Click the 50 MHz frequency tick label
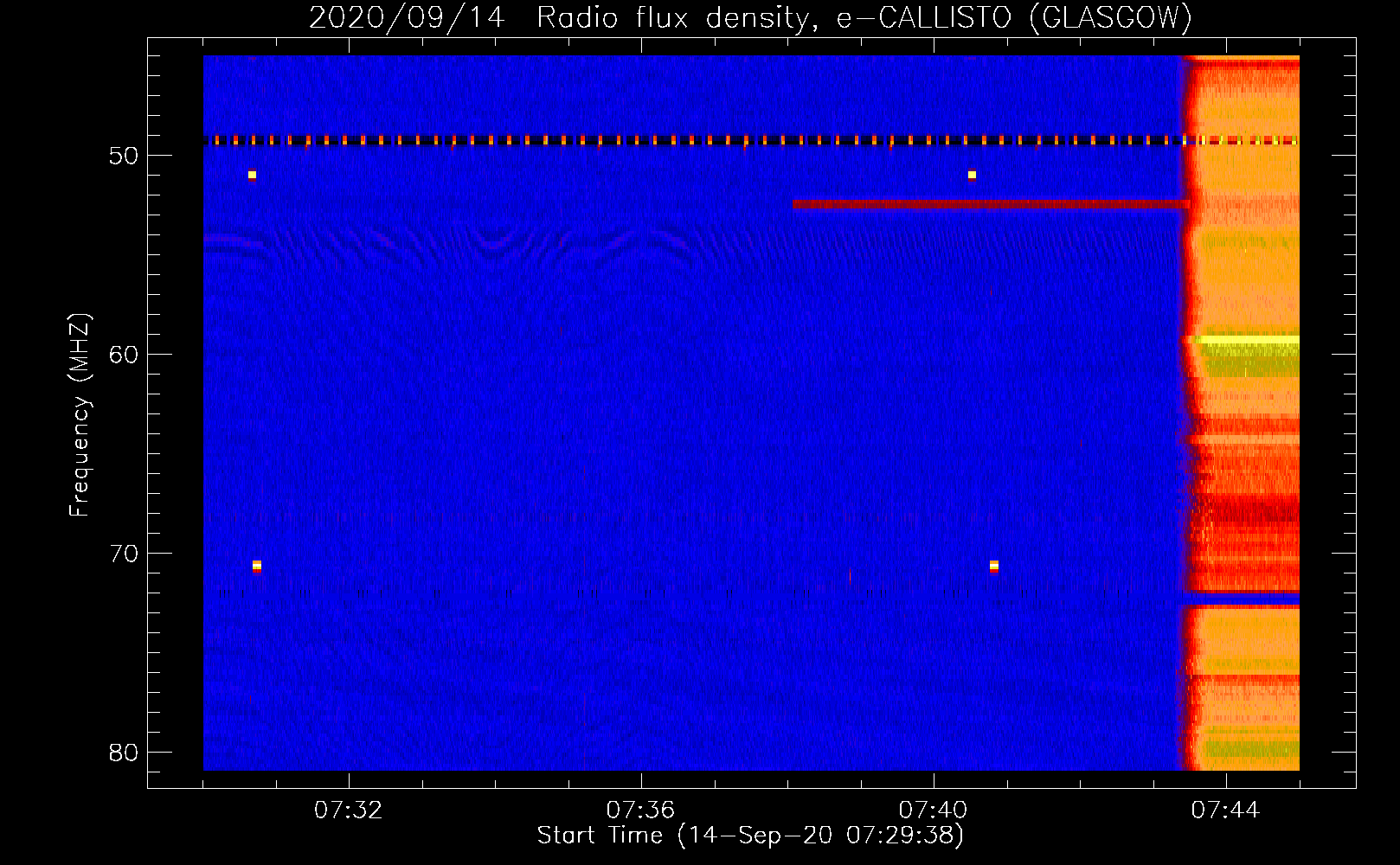 [124, 156]
